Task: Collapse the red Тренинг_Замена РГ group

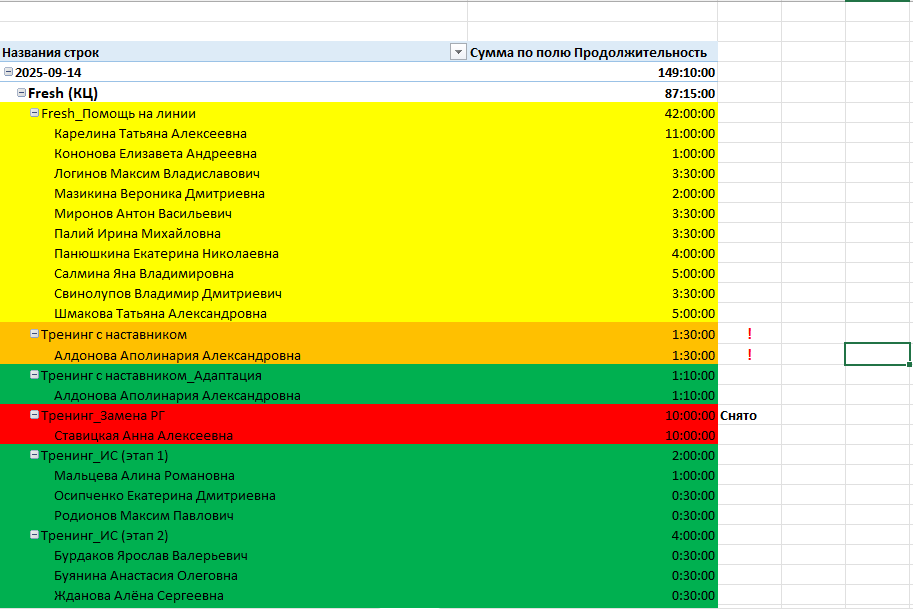Action: (34, 415)
